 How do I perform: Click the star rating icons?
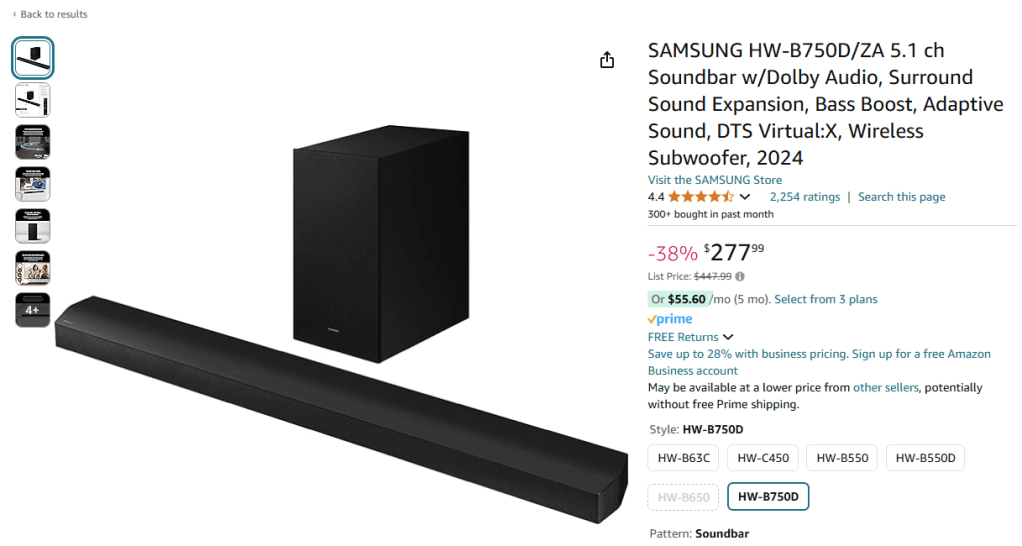pyautogui.click(x=701, y=197)
